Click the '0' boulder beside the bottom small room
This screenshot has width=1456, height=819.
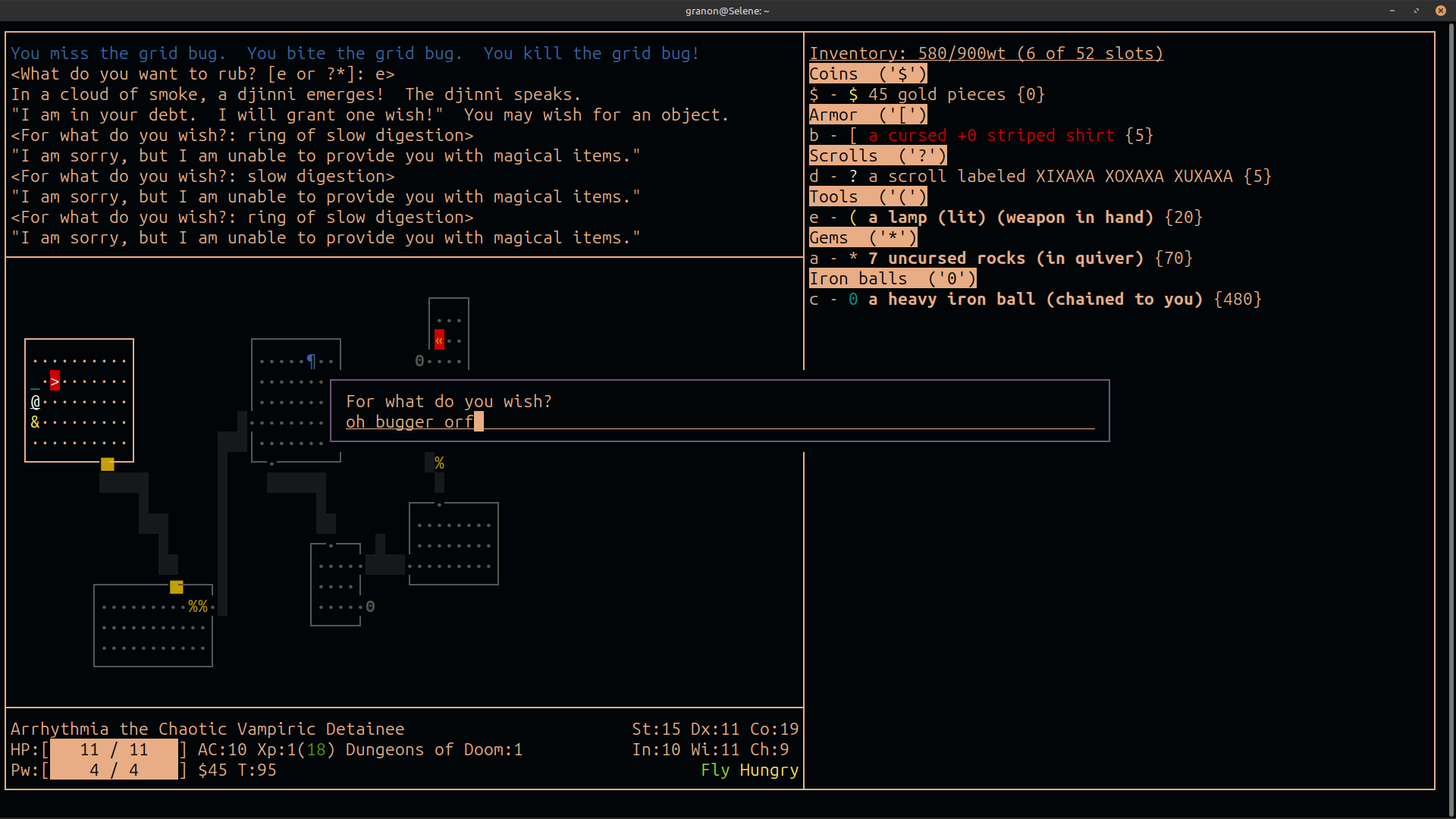(x=370, y=607)
